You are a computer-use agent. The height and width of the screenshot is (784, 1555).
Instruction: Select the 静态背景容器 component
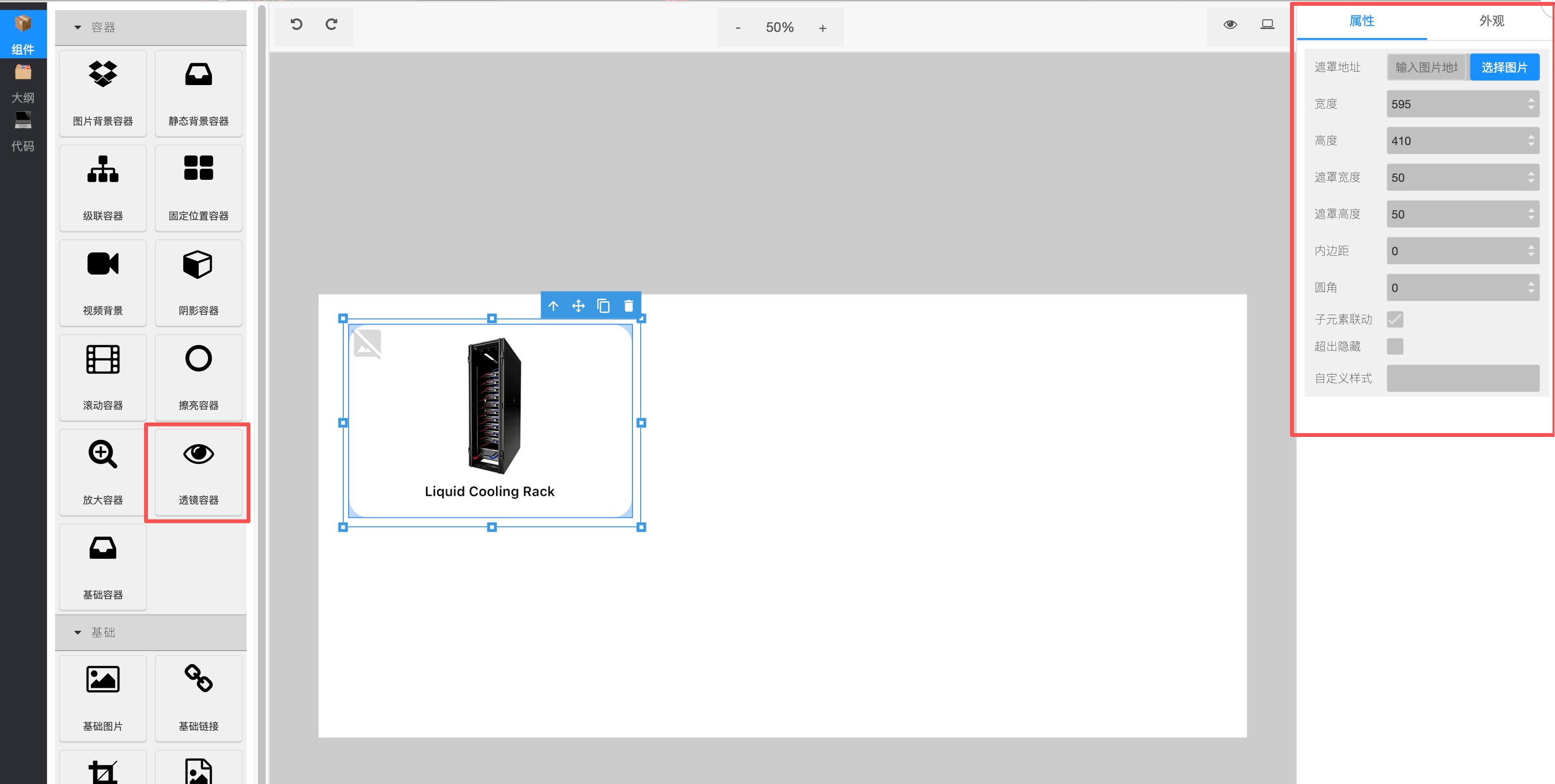(199, 94)
